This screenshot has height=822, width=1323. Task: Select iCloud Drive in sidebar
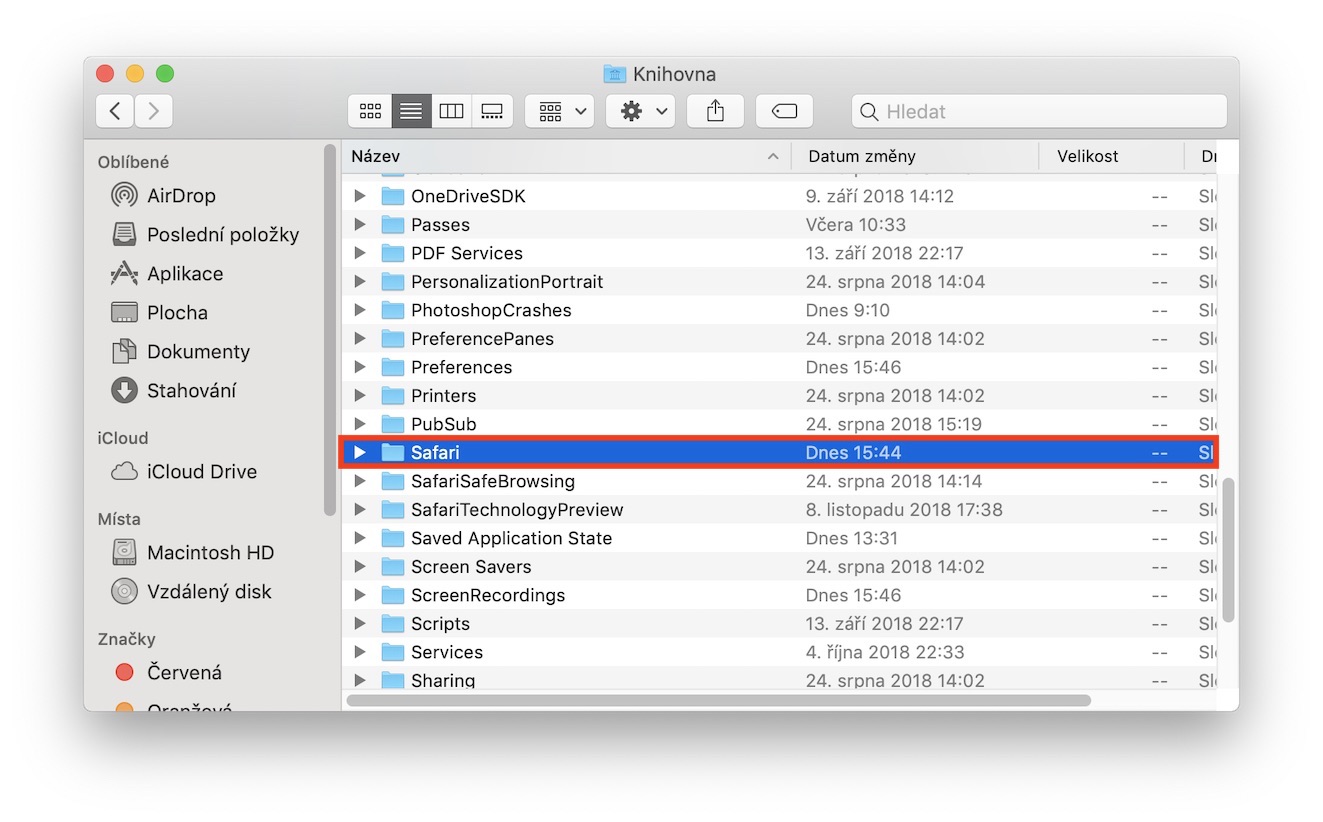point(201,472)
